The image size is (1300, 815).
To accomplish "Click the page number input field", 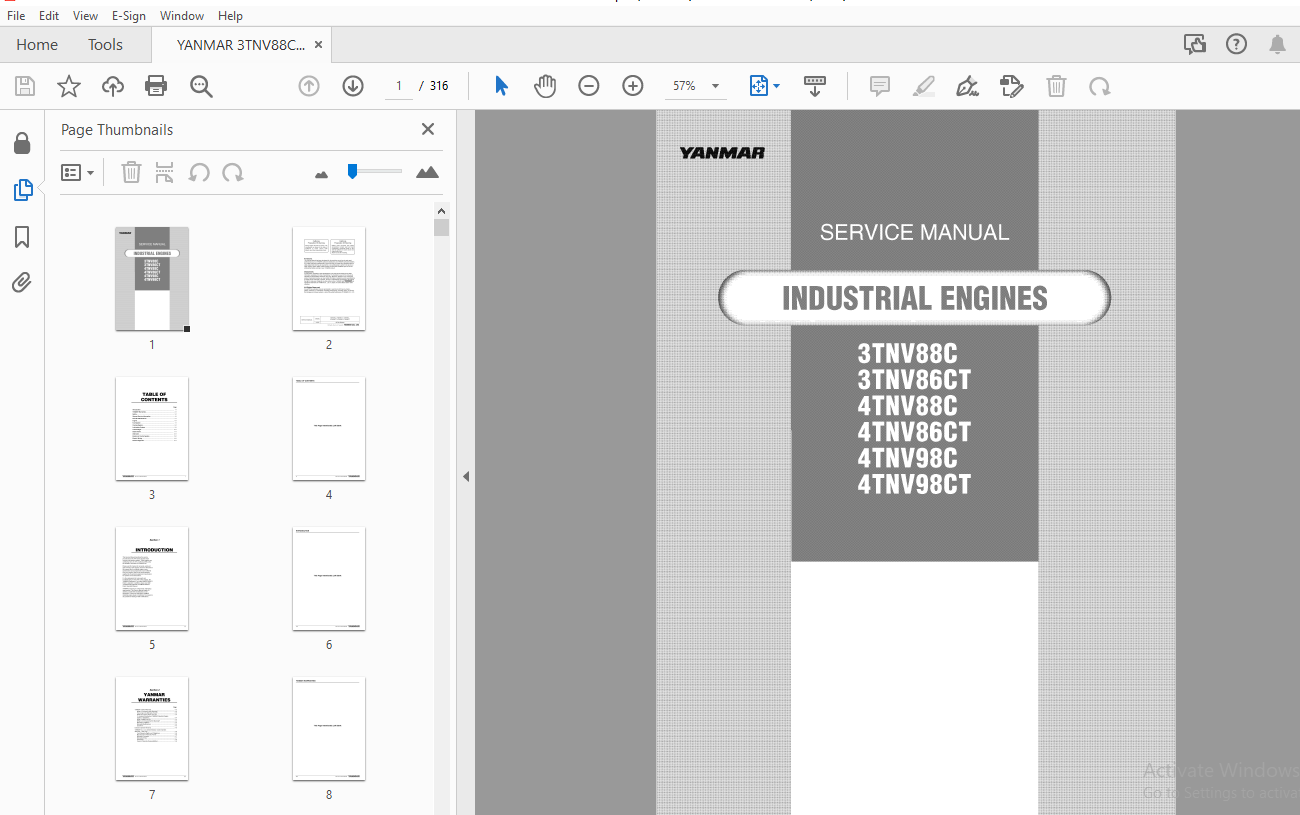I will pyautogui.click(x=398, y=86).
